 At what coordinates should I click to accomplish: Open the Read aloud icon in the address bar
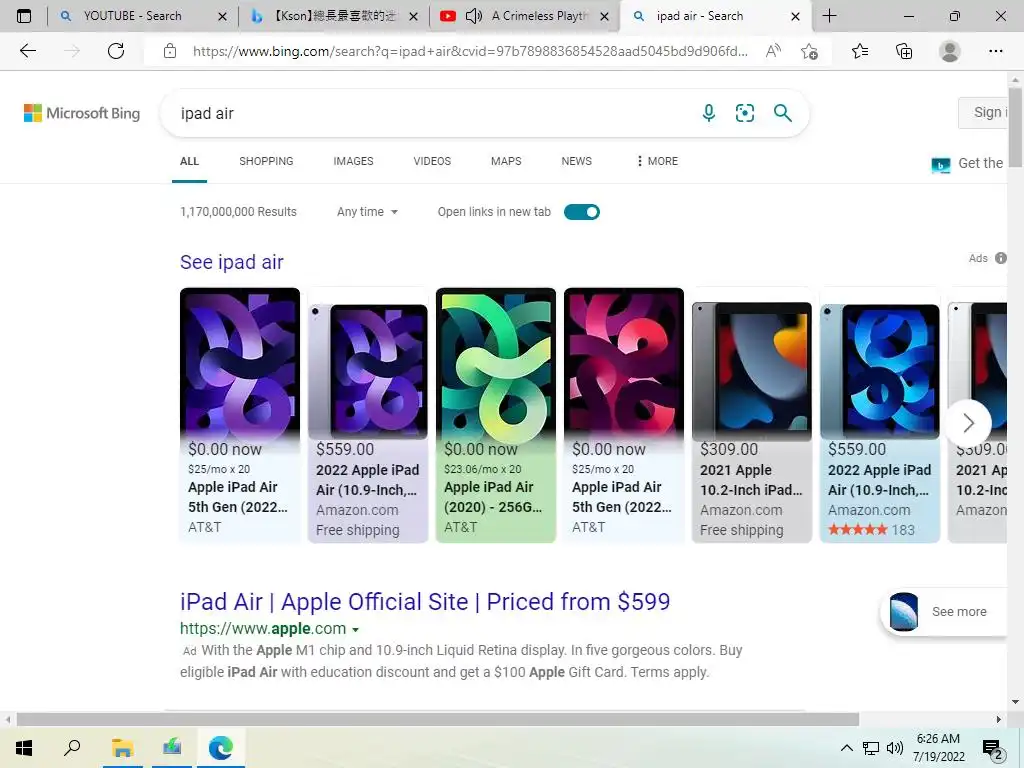tap(773, 51)
